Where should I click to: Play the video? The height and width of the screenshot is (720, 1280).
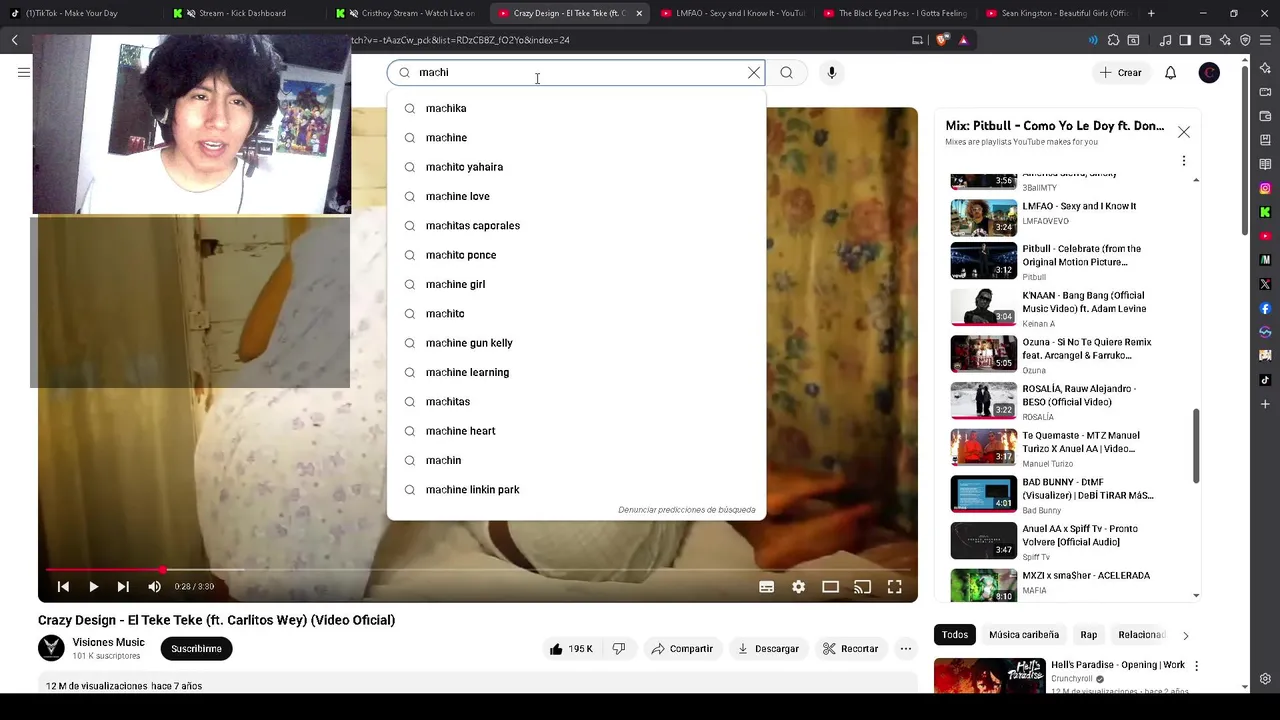pos(93,587)
